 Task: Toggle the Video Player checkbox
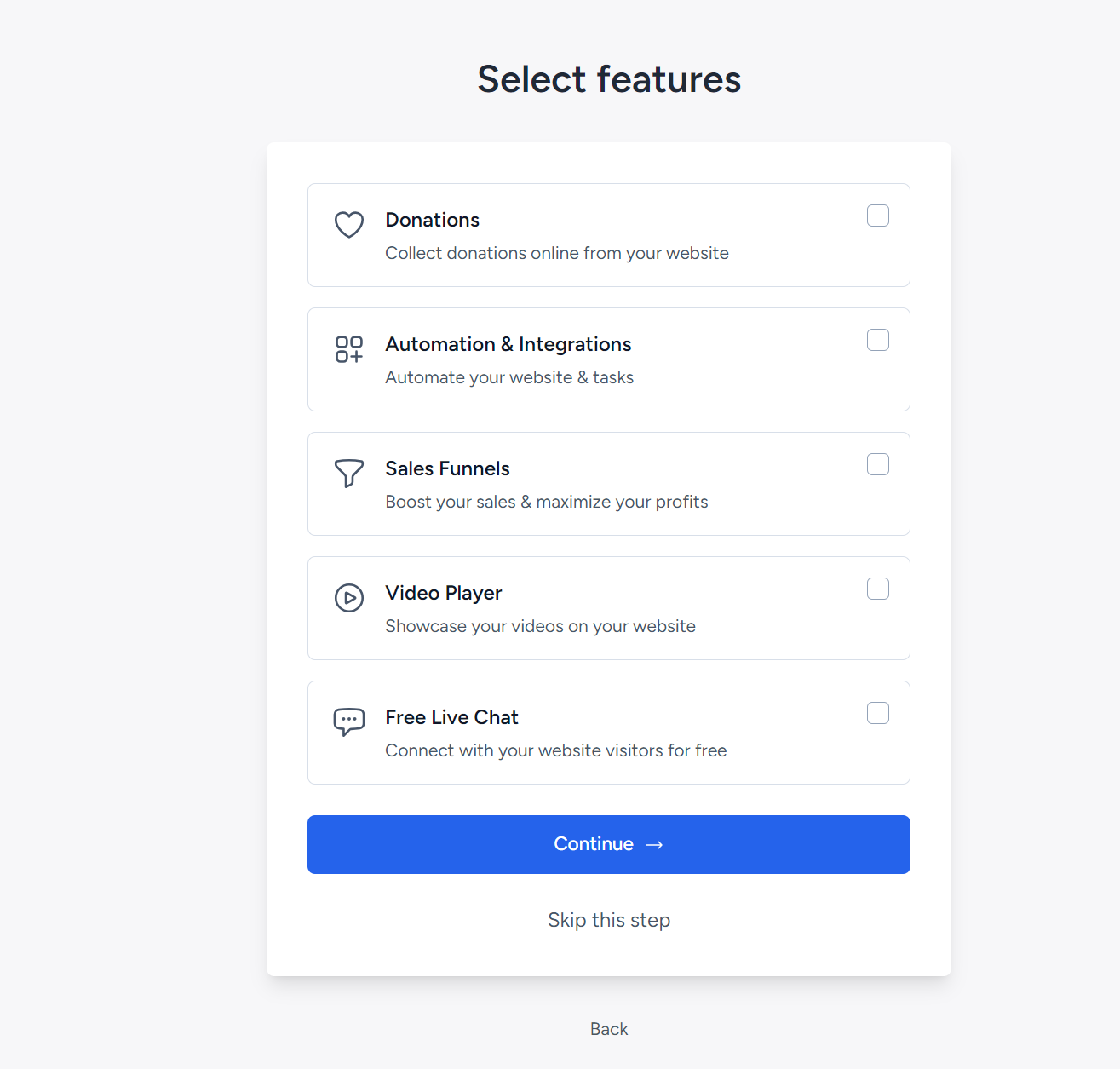click(x=878, y=589)
